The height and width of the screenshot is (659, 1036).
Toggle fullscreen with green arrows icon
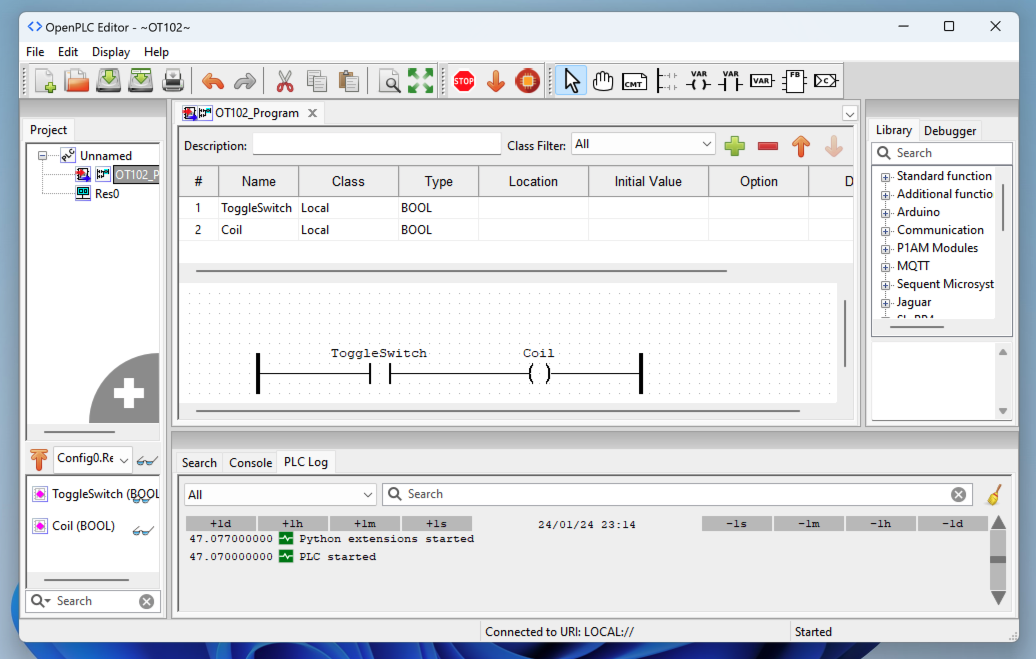click(420, 81)
